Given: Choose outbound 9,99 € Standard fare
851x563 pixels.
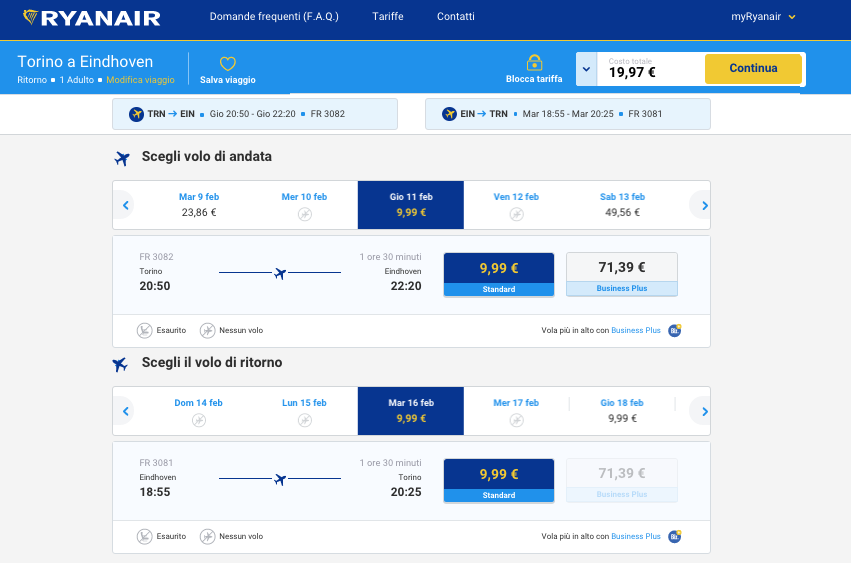Looking at the screenshot, I should (499, 275).
